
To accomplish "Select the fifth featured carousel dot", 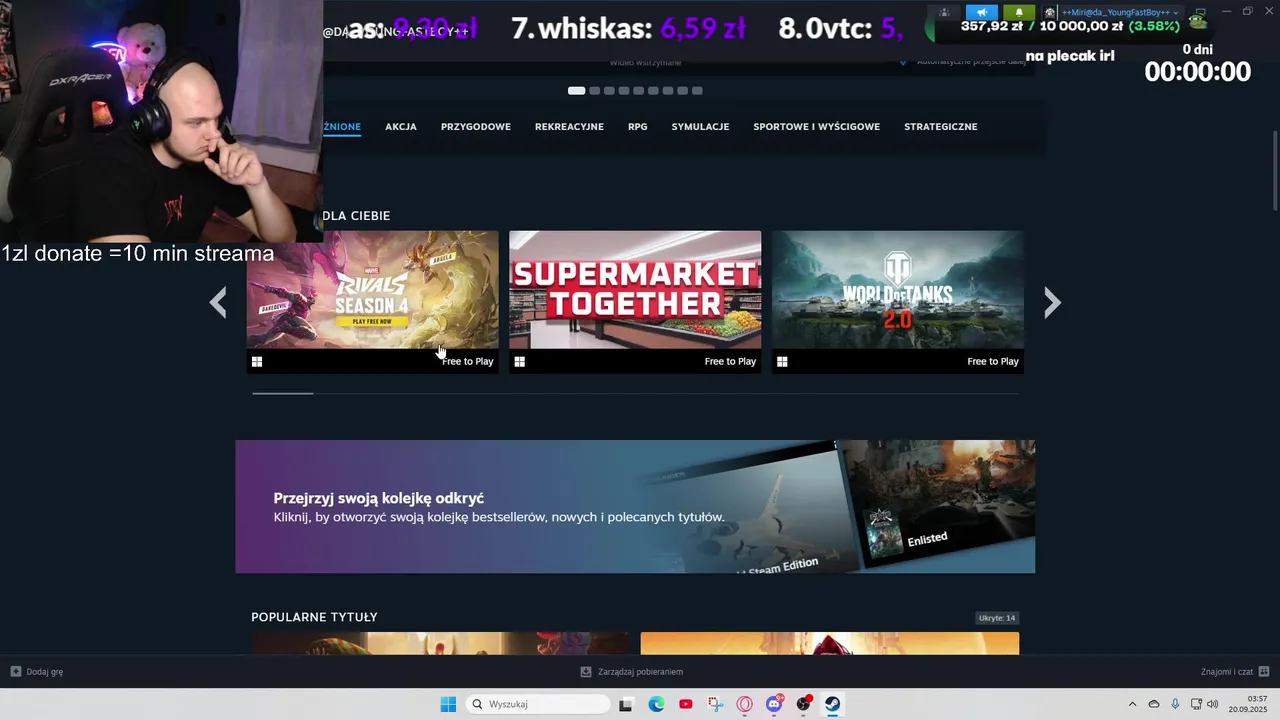I will pos(638,91).
